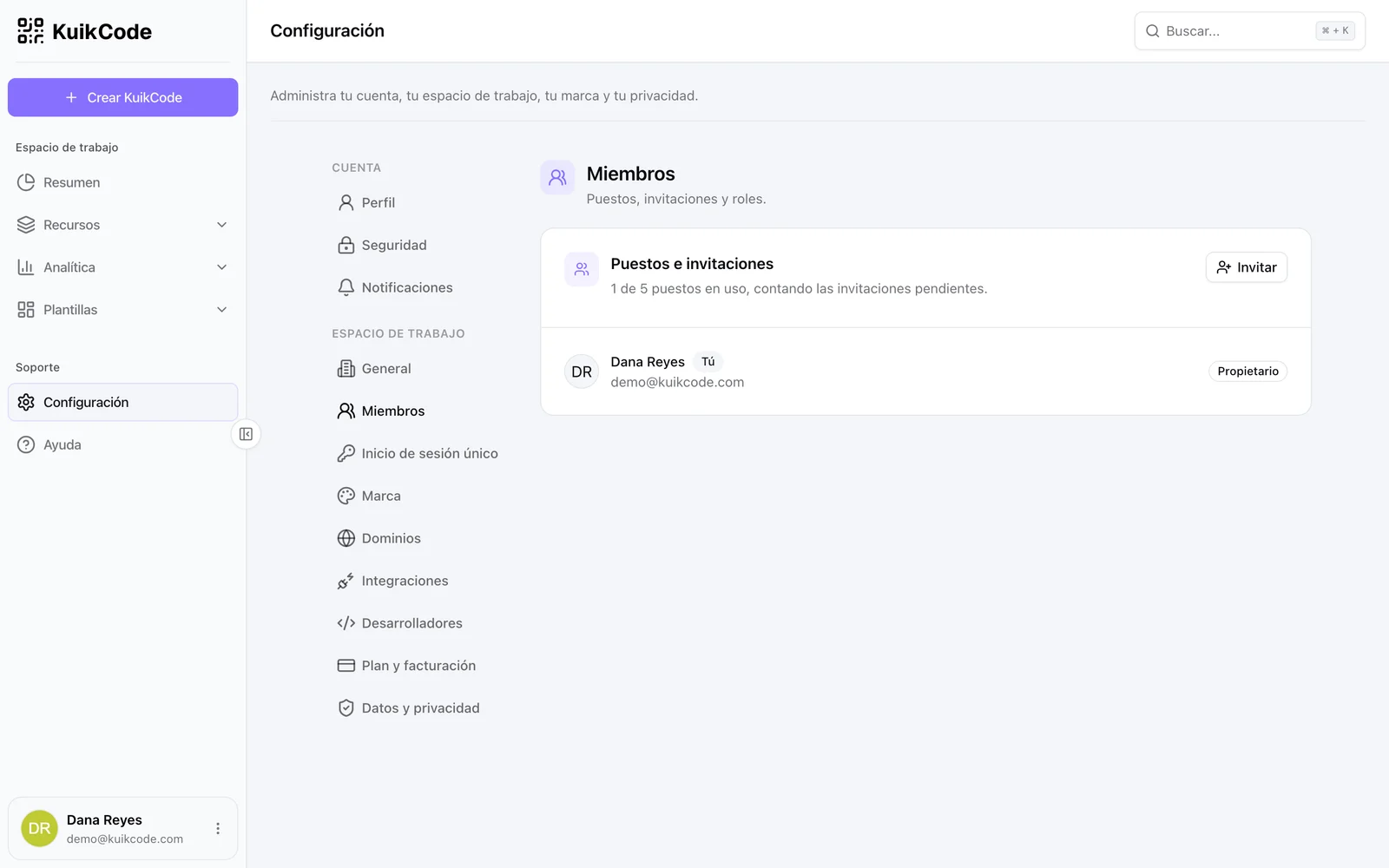Collapse the sidebar with the panel toggle icon
Image resolution: width=1389 pixels, height=868 pixels.
tap(246, 434)
